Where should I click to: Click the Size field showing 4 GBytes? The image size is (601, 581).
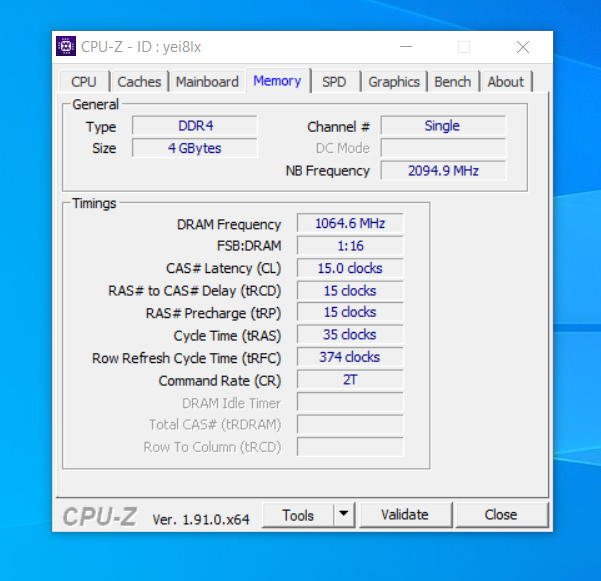point(195,148)
